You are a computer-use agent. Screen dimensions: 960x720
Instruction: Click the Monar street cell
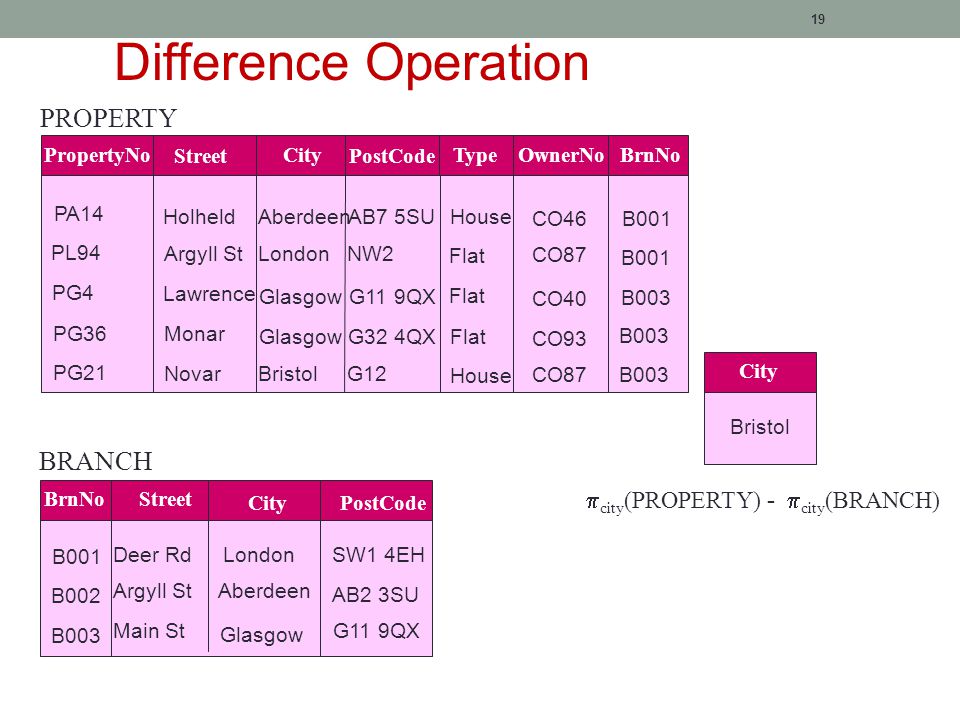[195, 334]
